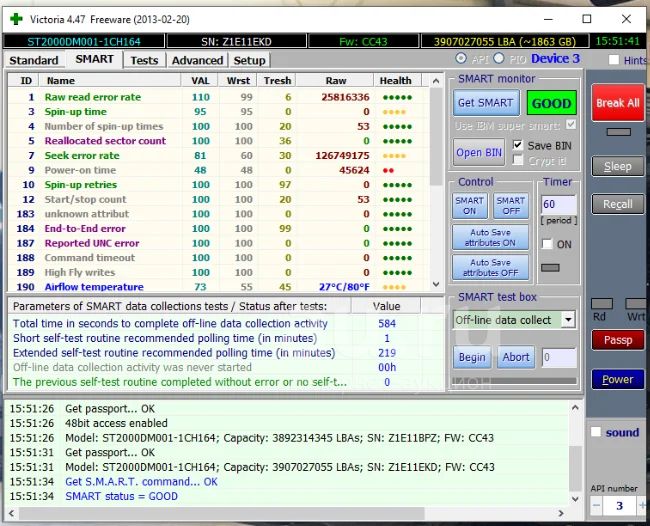Click the red Passp button
Image resolution: width=650 pixels, height=526 pixels.
(618, 340)
